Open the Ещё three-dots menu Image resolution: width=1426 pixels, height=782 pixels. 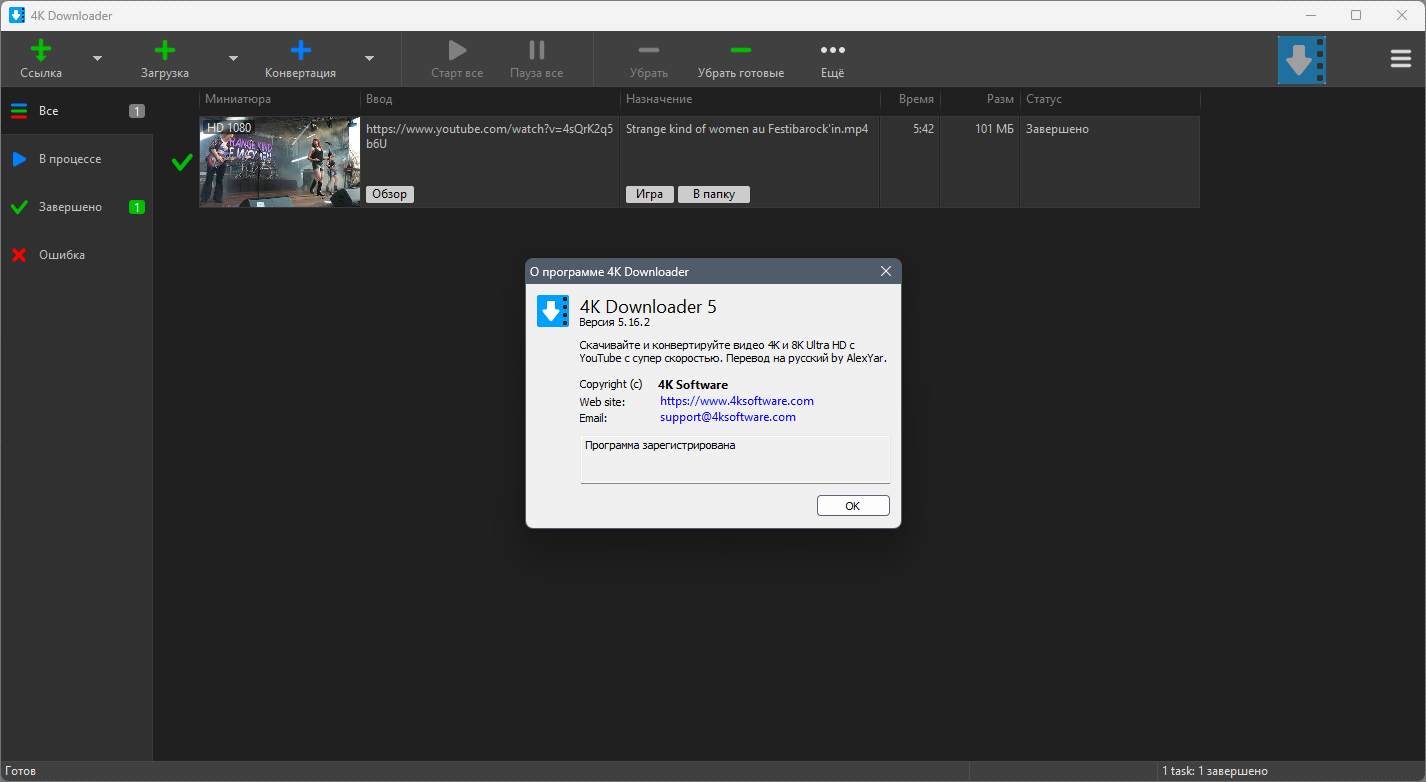[833, 50]
